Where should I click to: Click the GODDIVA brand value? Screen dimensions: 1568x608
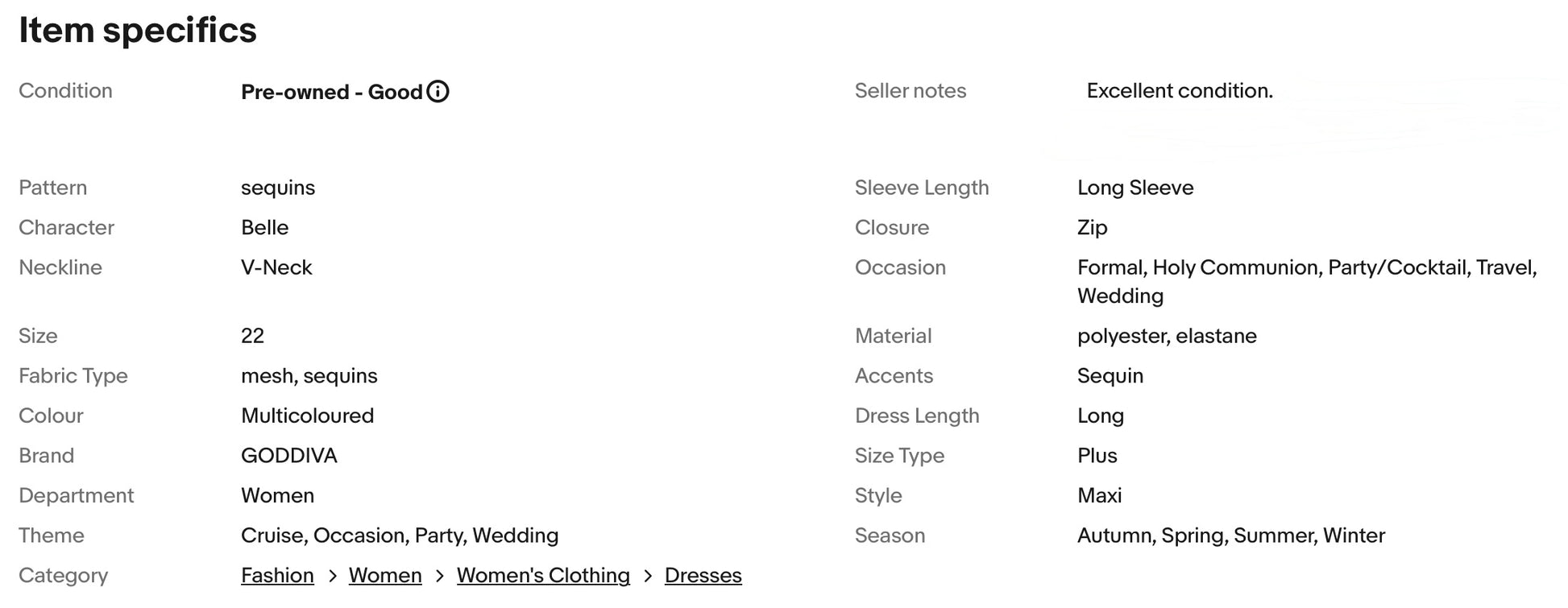(x=288, y=456)
